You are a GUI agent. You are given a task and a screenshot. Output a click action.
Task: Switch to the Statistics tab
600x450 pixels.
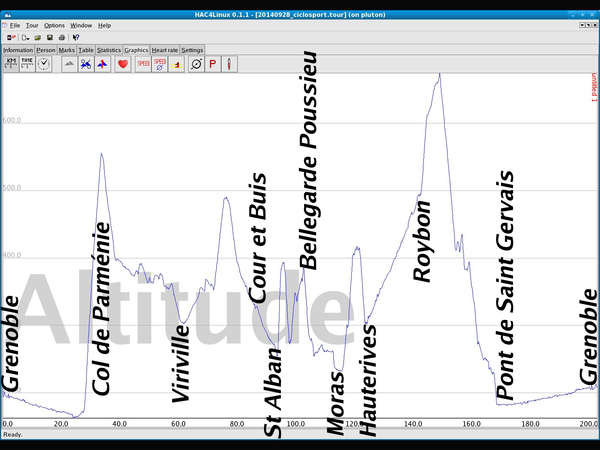click(x=110, y=49)
